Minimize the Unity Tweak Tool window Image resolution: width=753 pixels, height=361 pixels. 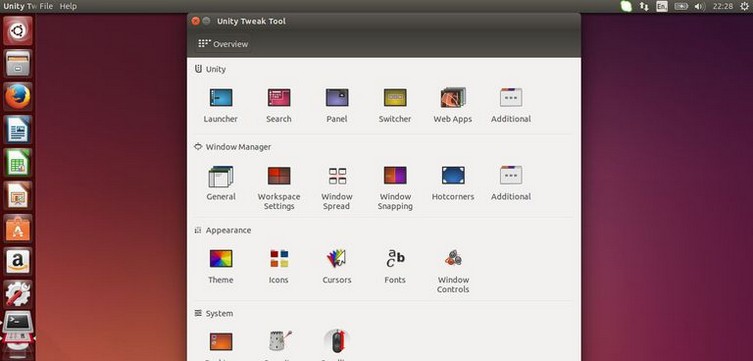click(206, 21)
